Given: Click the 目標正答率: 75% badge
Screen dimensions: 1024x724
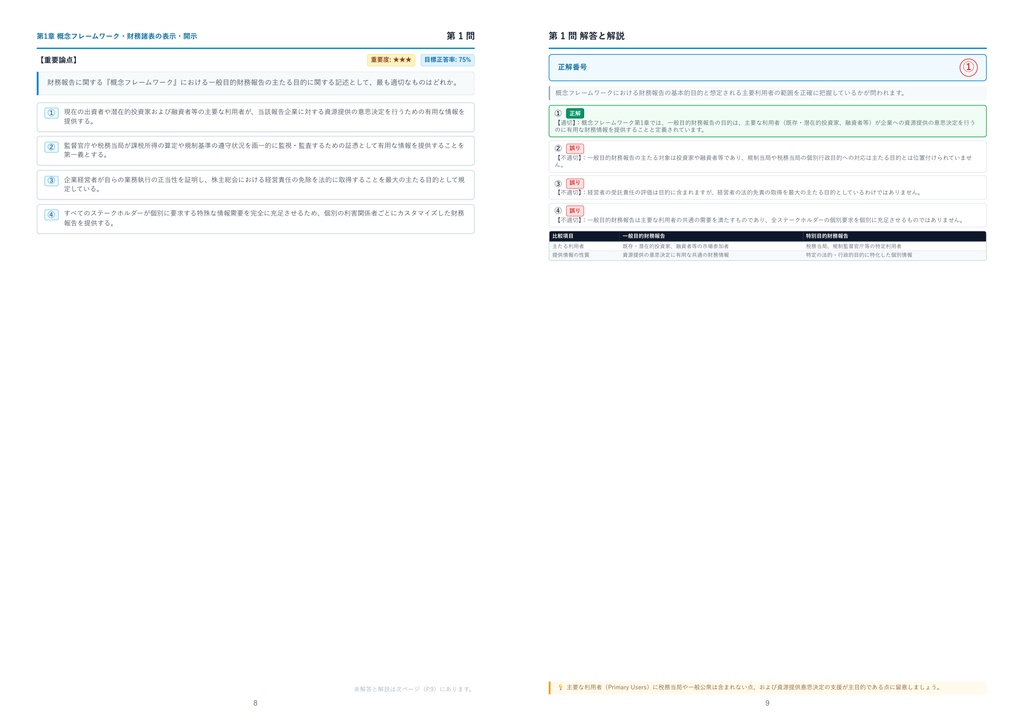Looking at the screenshot, I should (447, 60).
